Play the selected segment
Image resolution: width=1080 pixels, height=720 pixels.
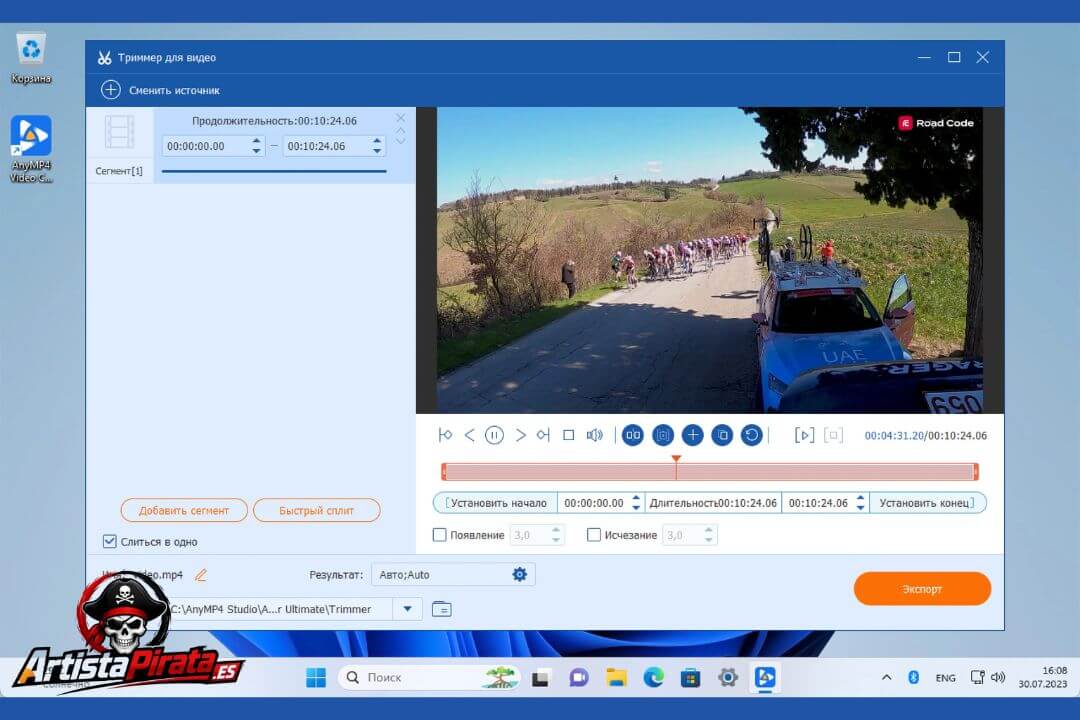click(x=804, y=435)
